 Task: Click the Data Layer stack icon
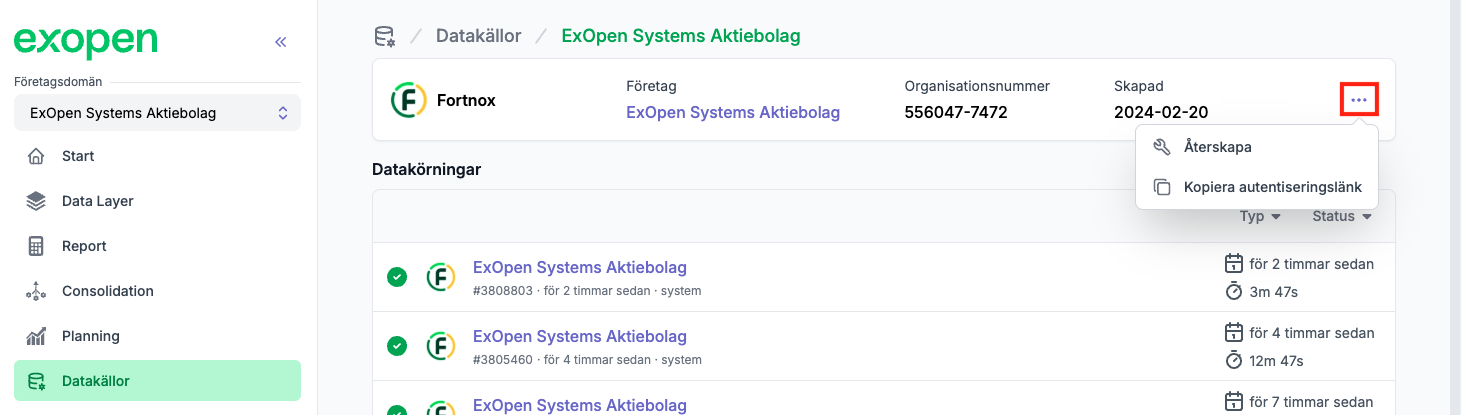pyautogui.click(x=36, y=201)
